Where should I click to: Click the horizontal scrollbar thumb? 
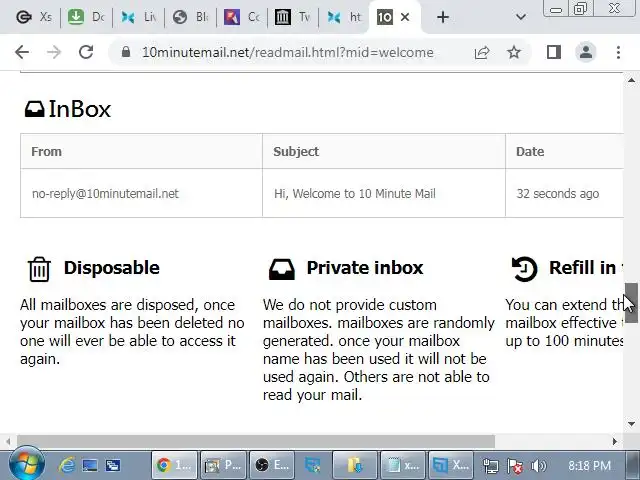click(256, 441)
